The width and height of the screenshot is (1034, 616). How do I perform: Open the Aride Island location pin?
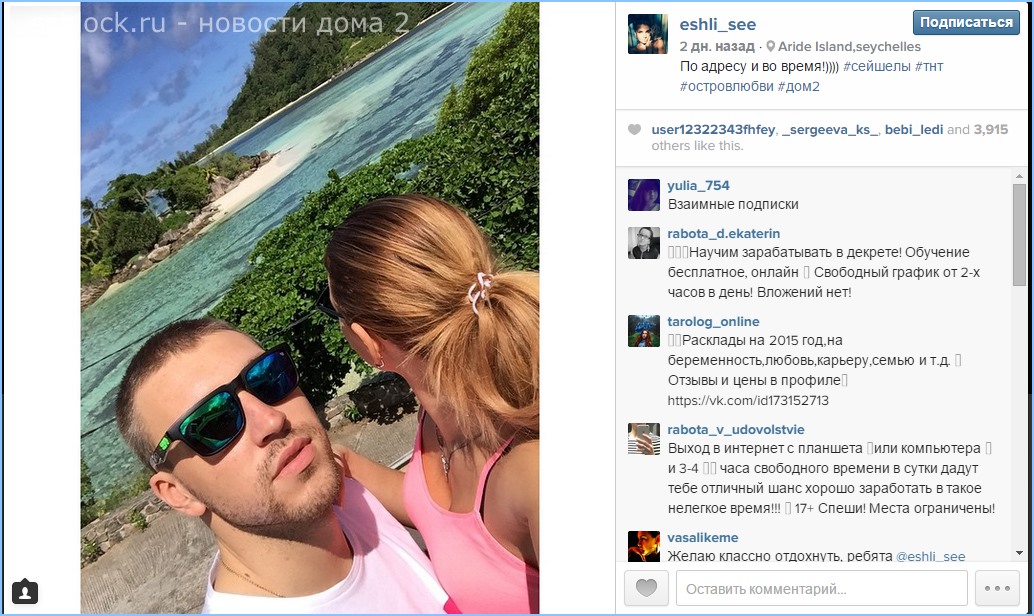coord(770,46)
